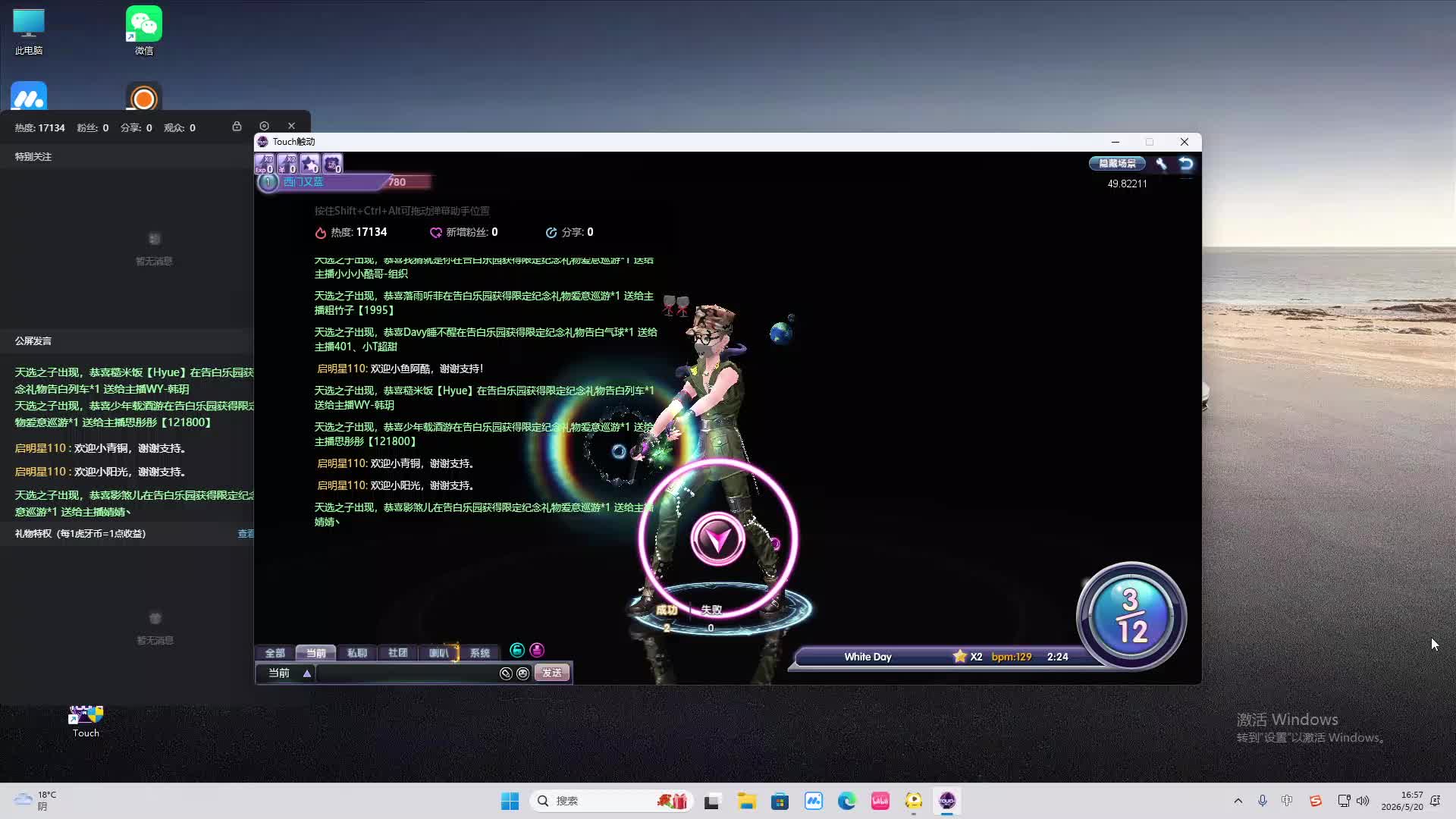1456x819 pixels.
Task: Send the chat with 发送 button
Action: tap(552, 673)
